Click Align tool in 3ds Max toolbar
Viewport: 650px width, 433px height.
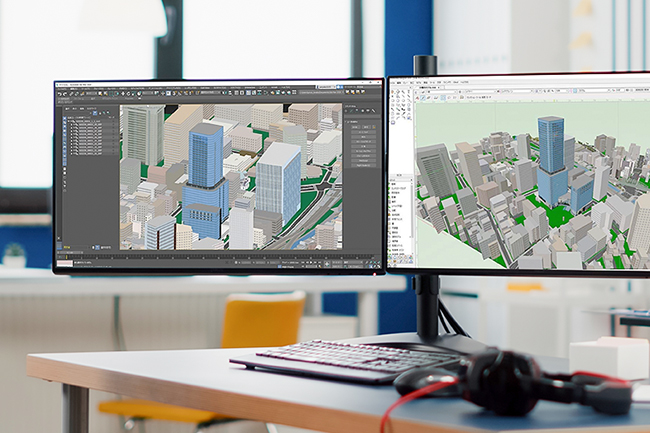[x=230, y=93]
